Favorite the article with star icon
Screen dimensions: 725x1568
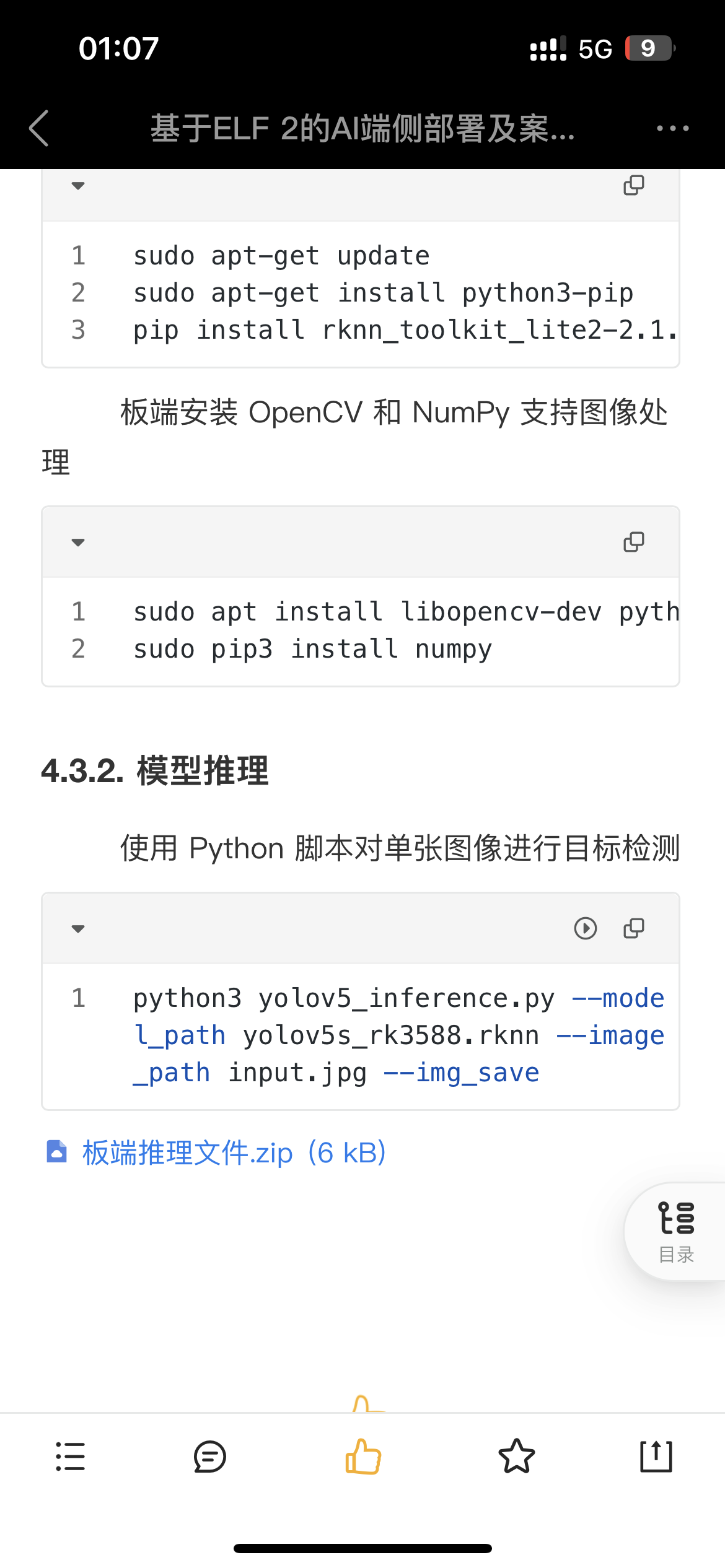(x=516, y=1456)
